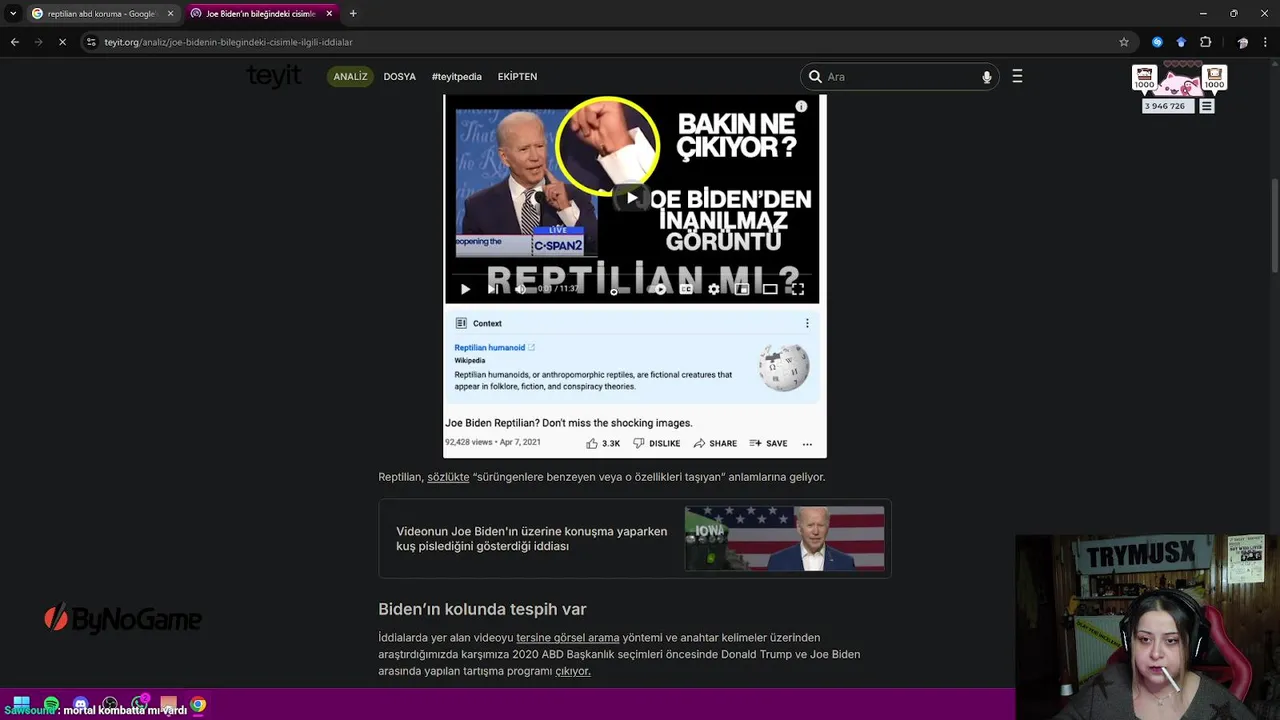Image resolution: width=1280 pixels, height=720 pixels.
Task: Go back to the previous page
Action: pos(14,42)
